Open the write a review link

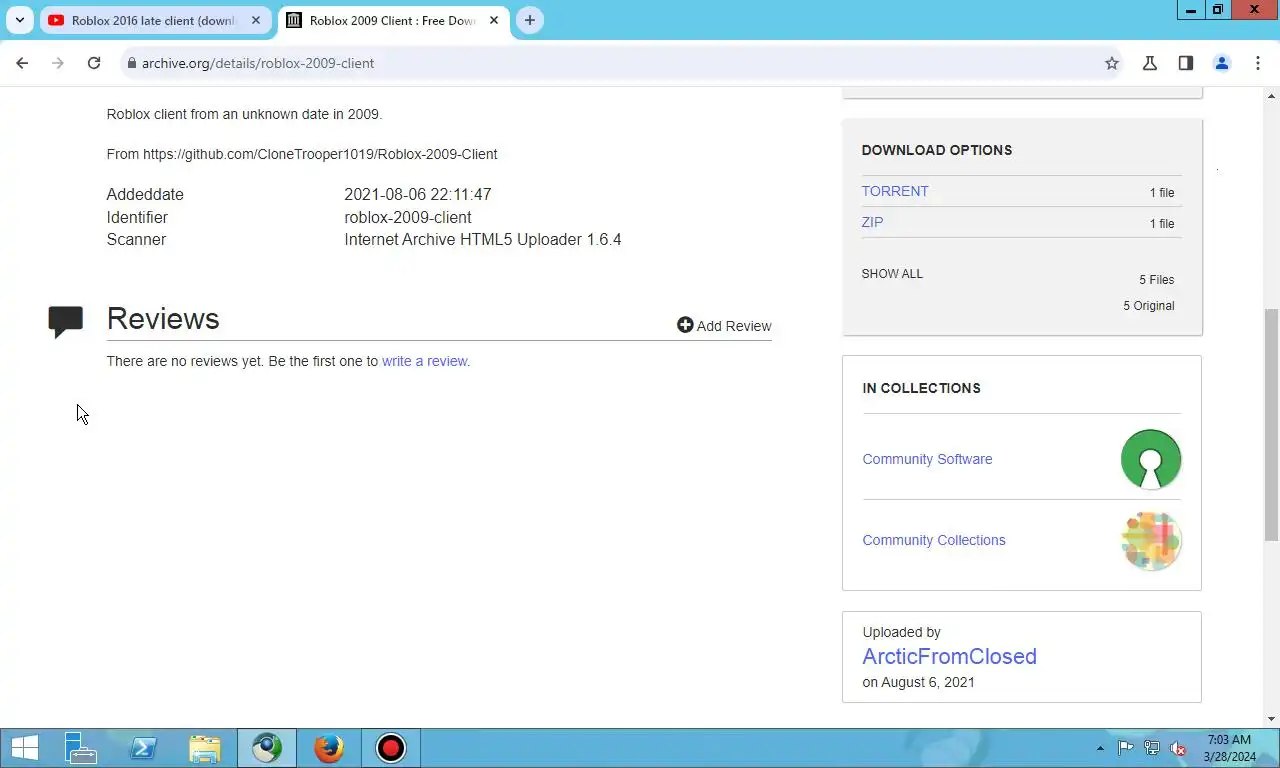click(424, 361)
